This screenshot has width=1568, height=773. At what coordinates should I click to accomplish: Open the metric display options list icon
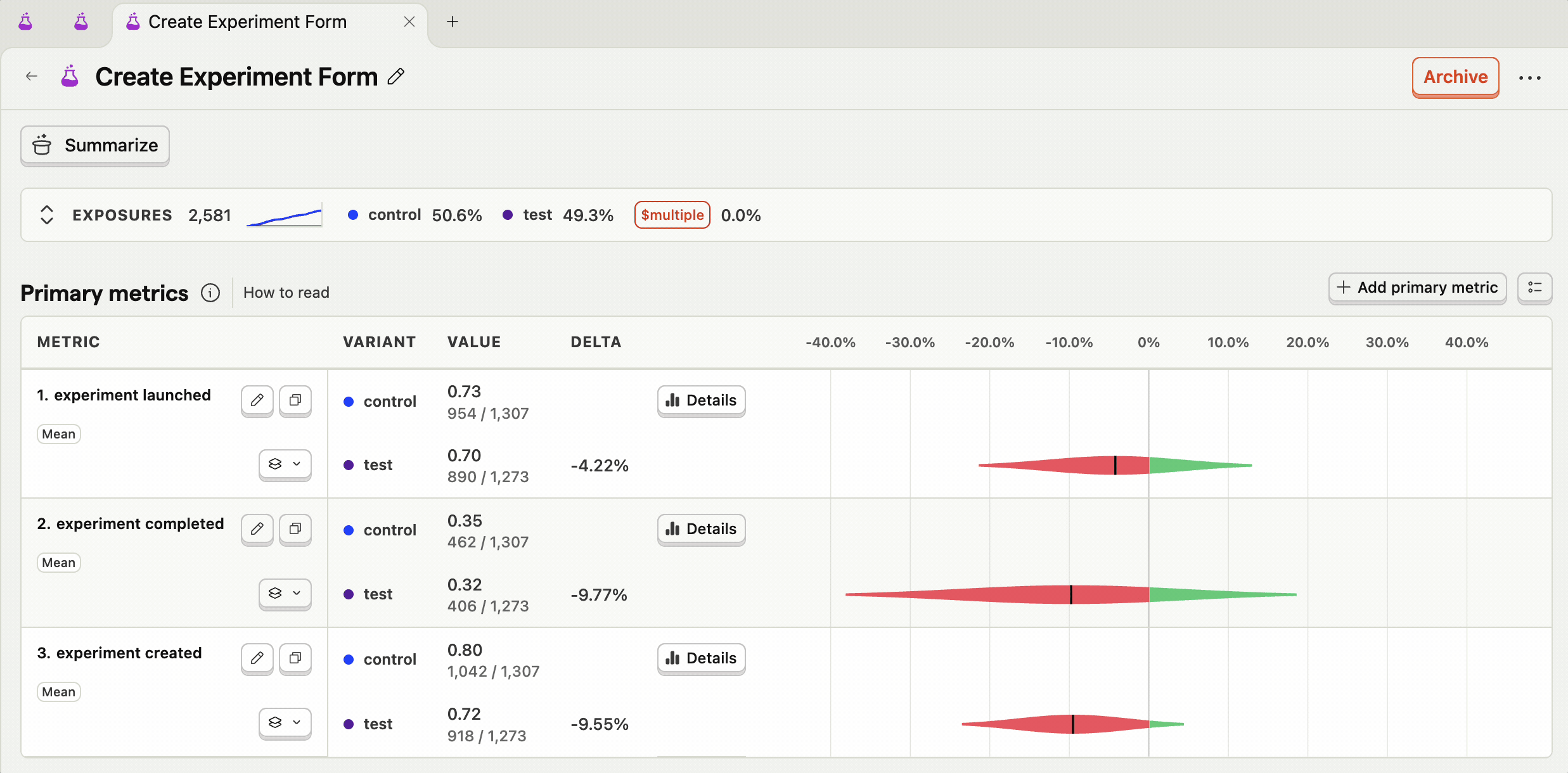click(x=1536, y=288)
